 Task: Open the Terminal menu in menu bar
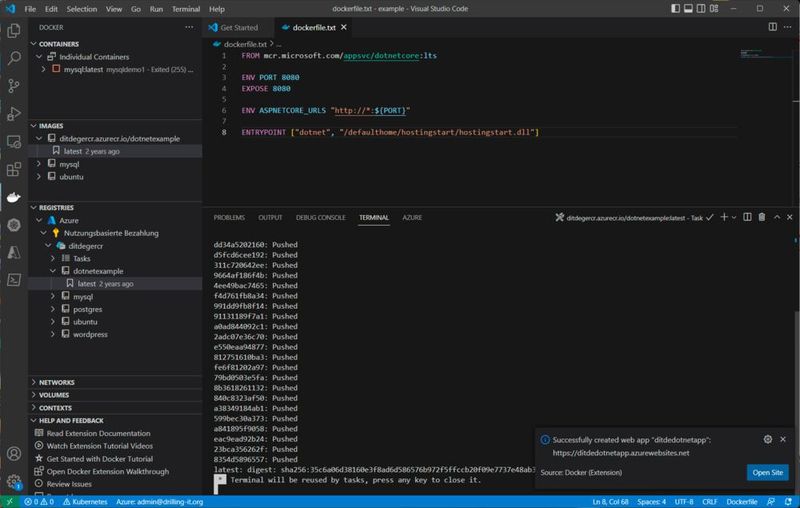185,9
